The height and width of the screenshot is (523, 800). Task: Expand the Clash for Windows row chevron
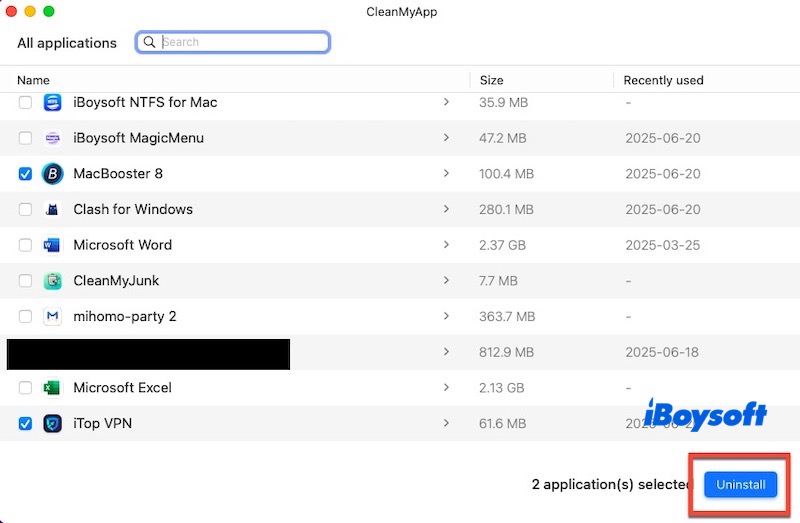(x=446, y=209)
